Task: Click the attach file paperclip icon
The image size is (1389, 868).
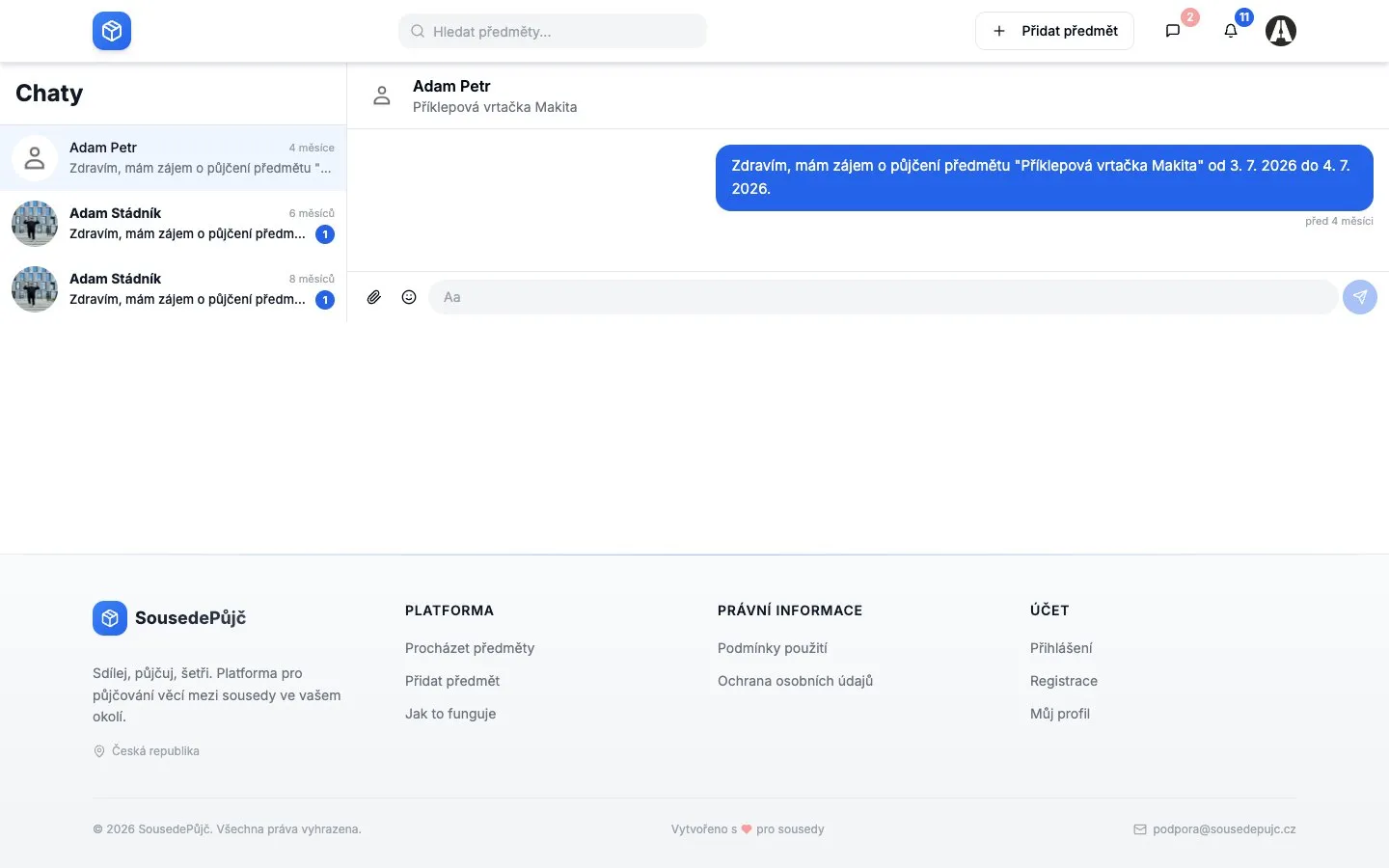Action: 374,297
